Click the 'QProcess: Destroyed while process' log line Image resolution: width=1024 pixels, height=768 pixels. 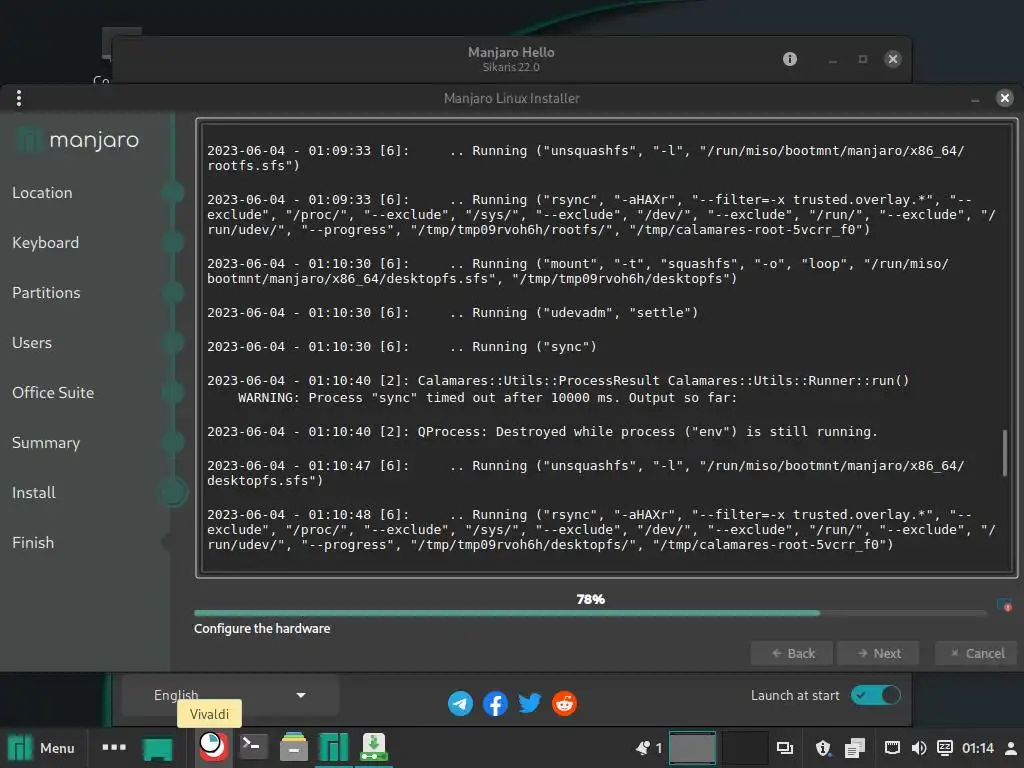542,432
